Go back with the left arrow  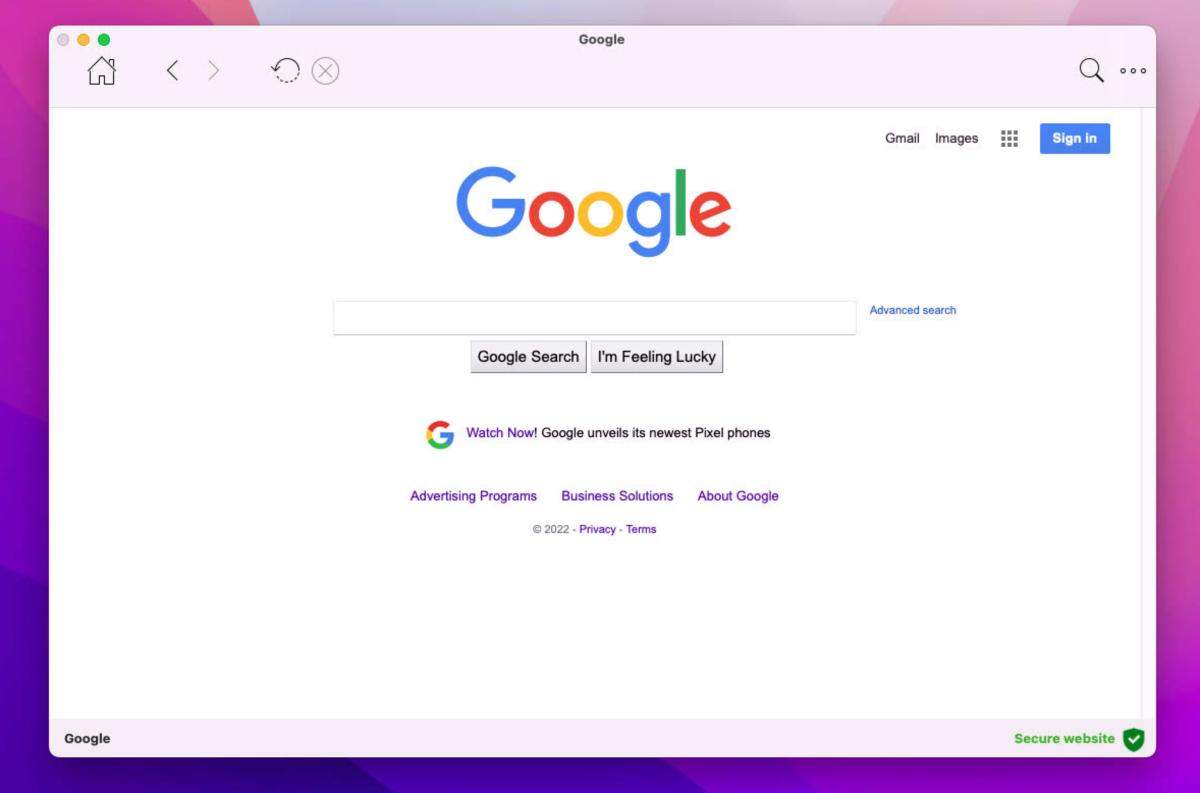tap(172, 70)
